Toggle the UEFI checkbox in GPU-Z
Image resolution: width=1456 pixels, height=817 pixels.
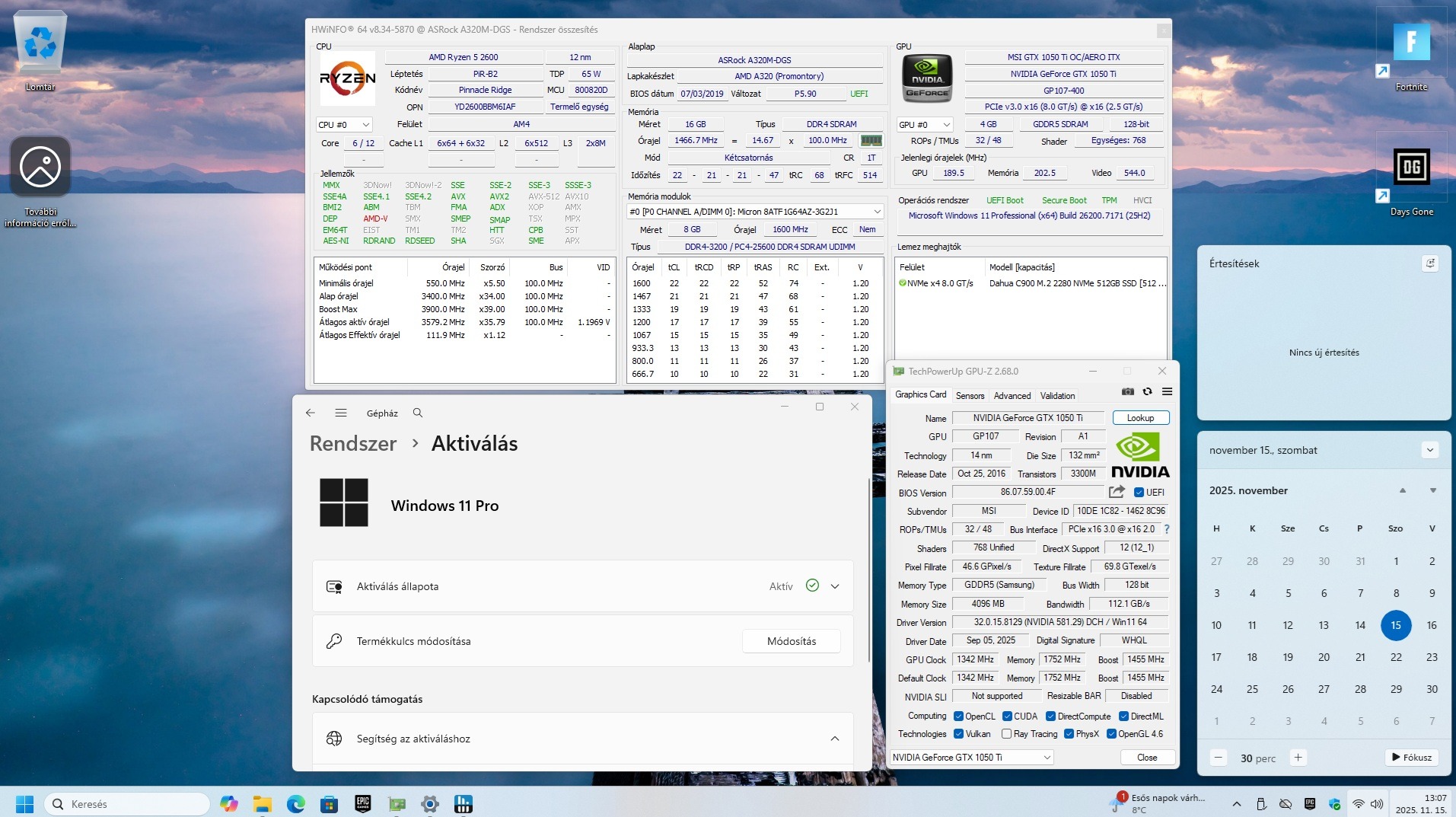1139,492
